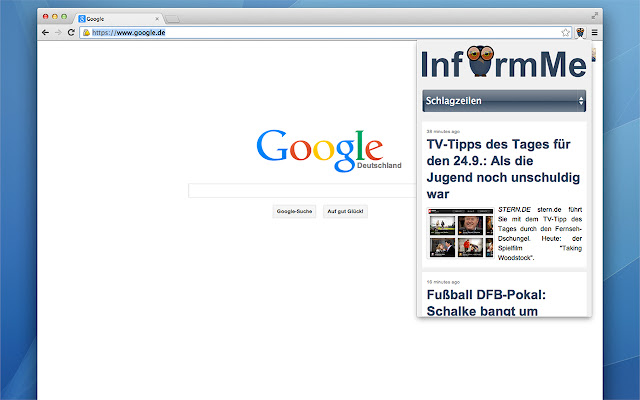
Task: Click the lock icon in address bar
Action: pyautogui.click(x=86, y=33)
